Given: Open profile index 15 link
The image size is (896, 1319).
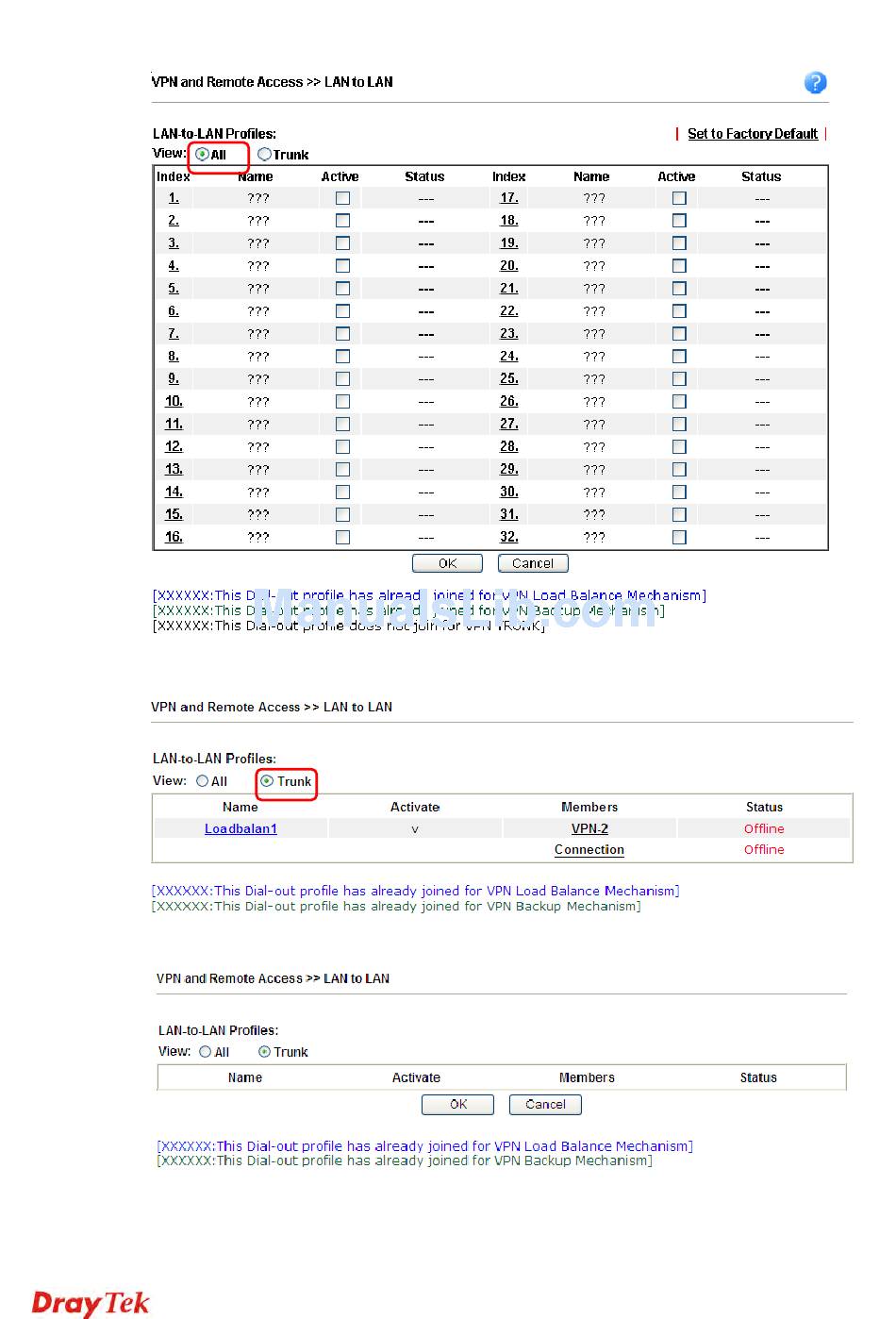Looking at the screenshot, I should (x=174, y=514).
